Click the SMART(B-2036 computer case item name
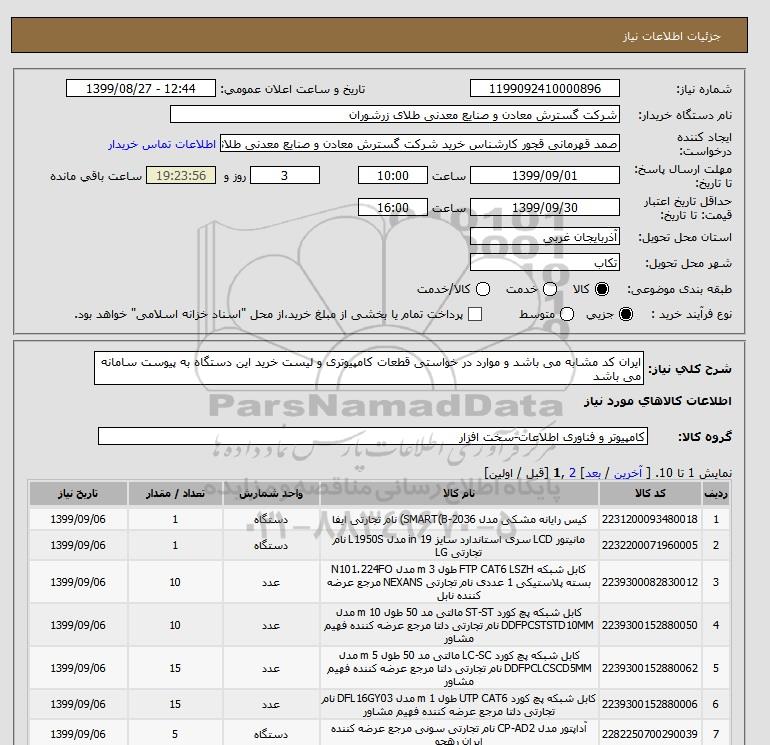 coord(459,519)
